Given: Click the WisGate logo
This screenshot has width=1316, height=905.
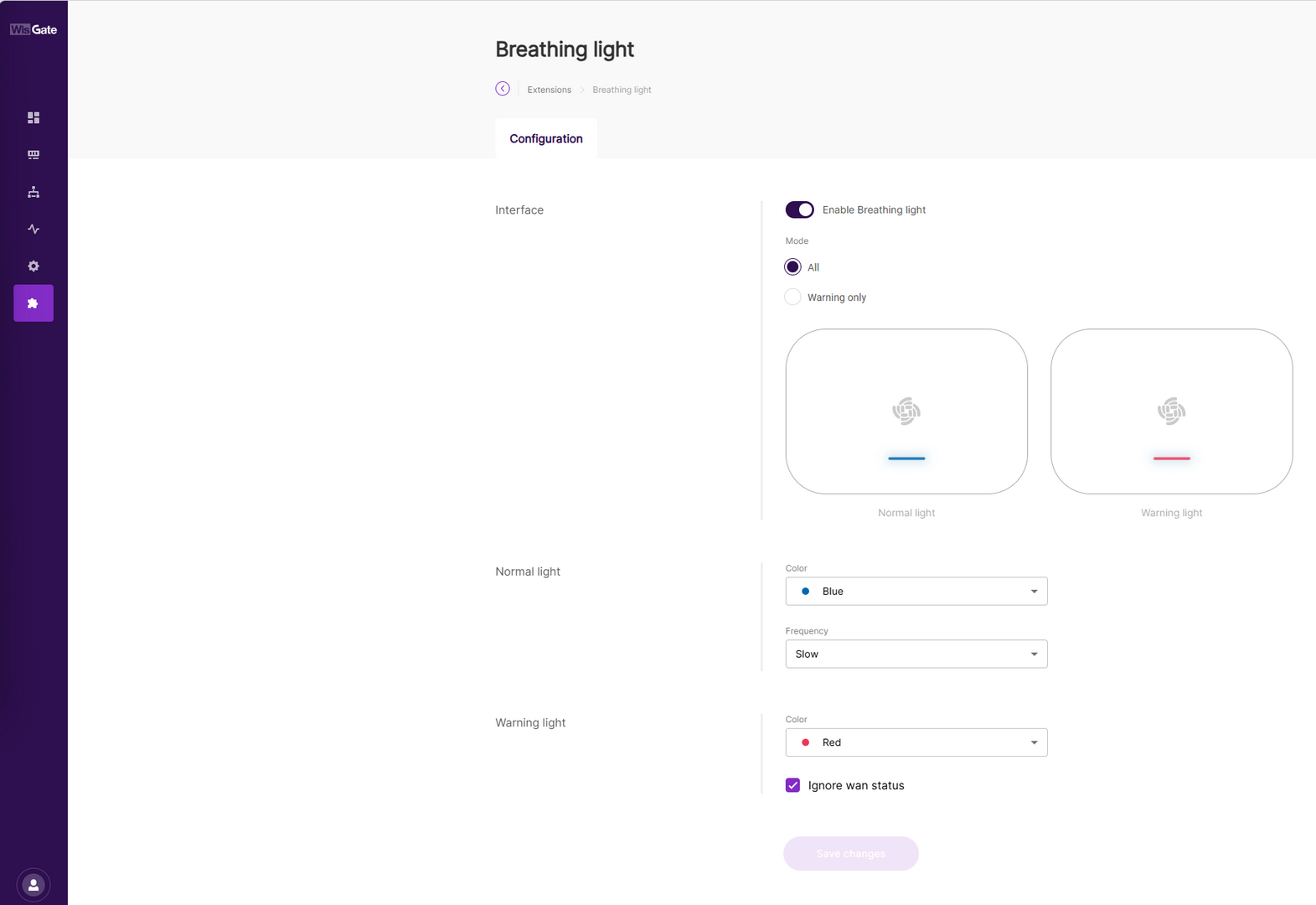Looking at the screenshot, I should (34, 29).
